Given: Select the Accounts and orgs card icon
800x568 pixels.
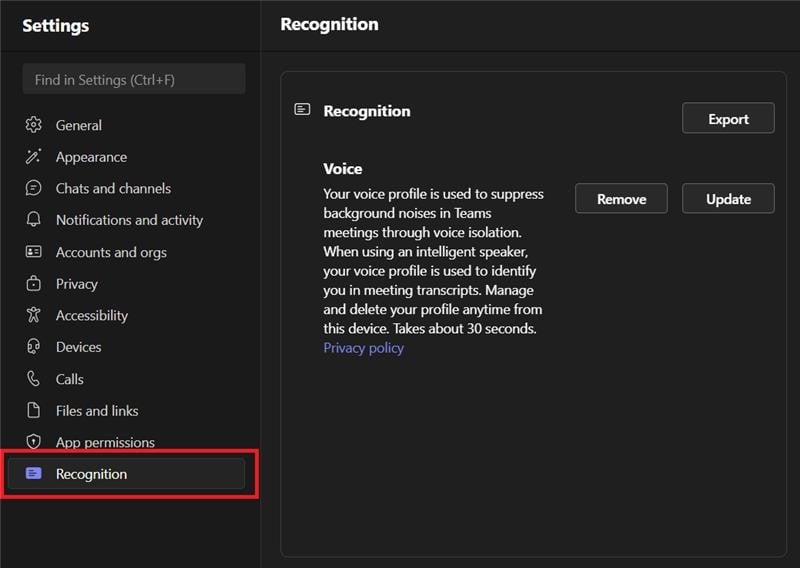Looking at the screenshot, I should (34, 252).
